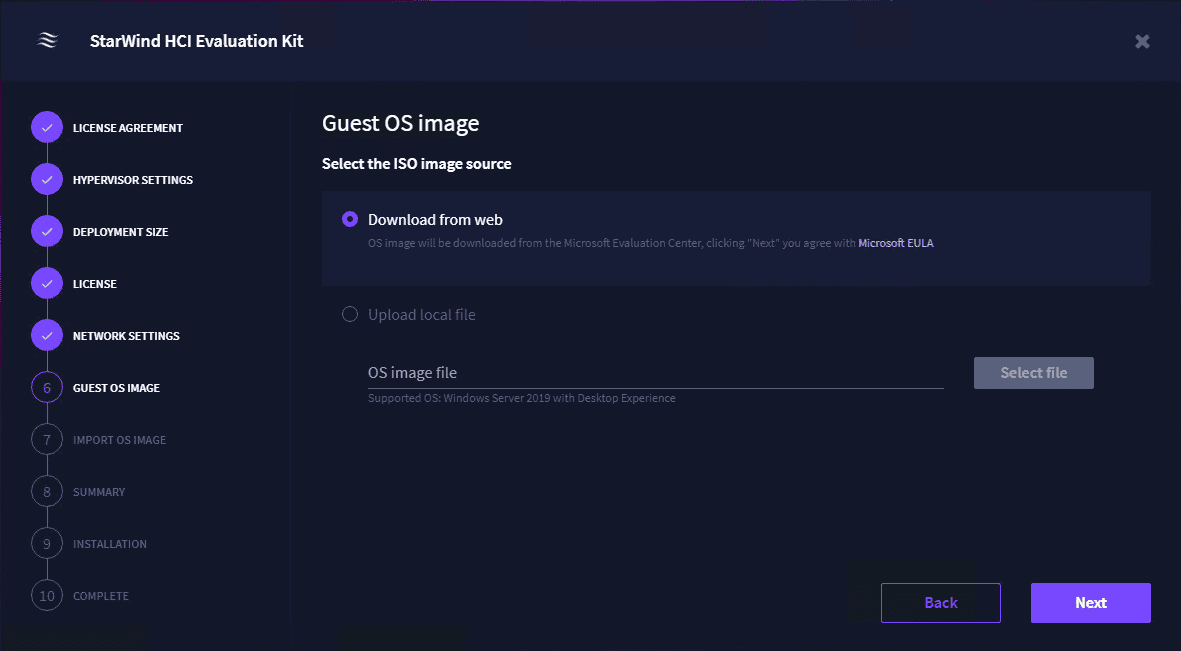Go back with the Back button

coord(940,603)
